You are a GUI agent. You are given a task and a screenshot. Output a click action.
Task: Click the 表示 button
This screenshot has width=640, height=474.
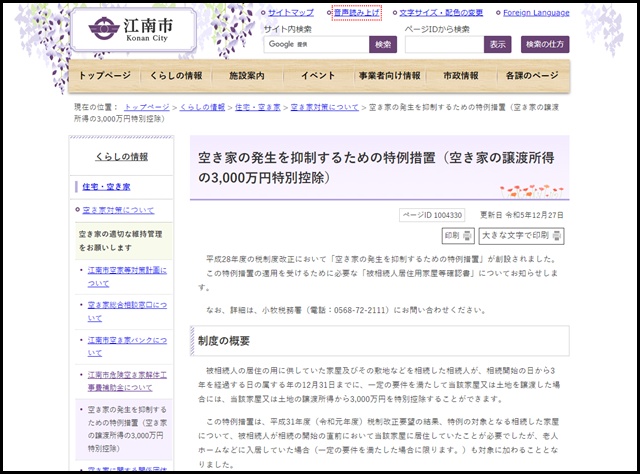(498, 45)
